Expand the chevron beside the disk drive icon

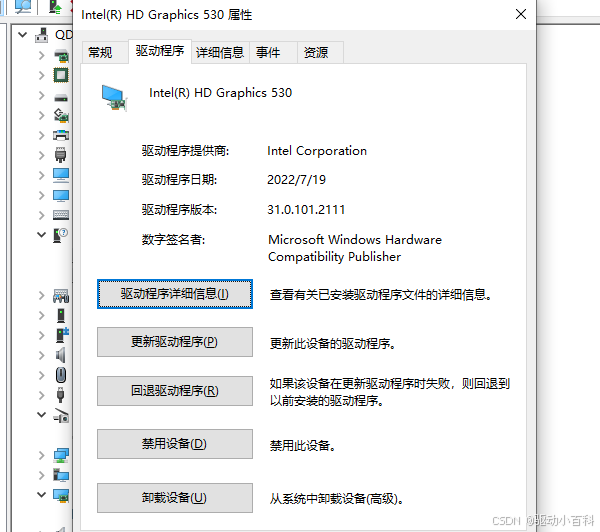click(41, 95)
